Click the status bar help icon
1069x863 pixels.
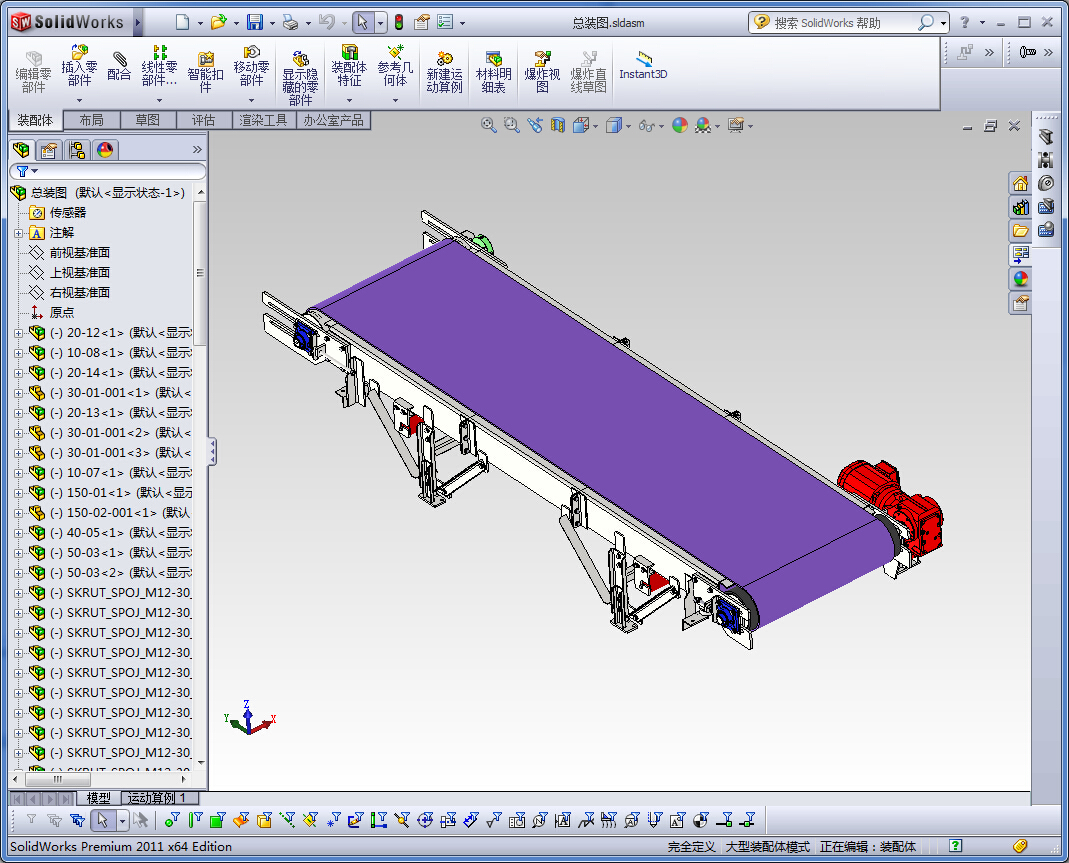[956, 846]
